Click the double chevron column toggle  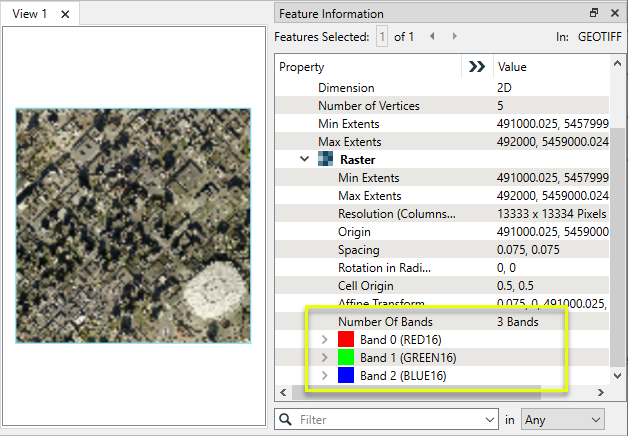pyautogui.click(x=477, y=67)
